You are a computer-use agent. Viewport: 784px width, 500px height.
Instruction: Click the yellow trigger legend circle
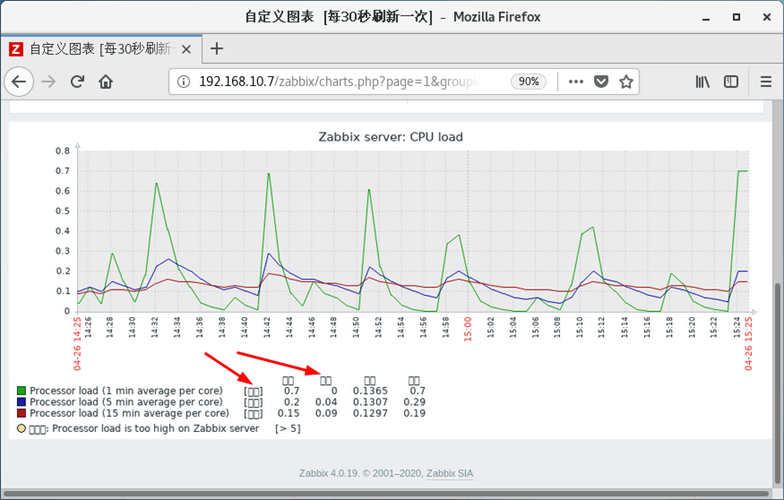click(21, 428)
